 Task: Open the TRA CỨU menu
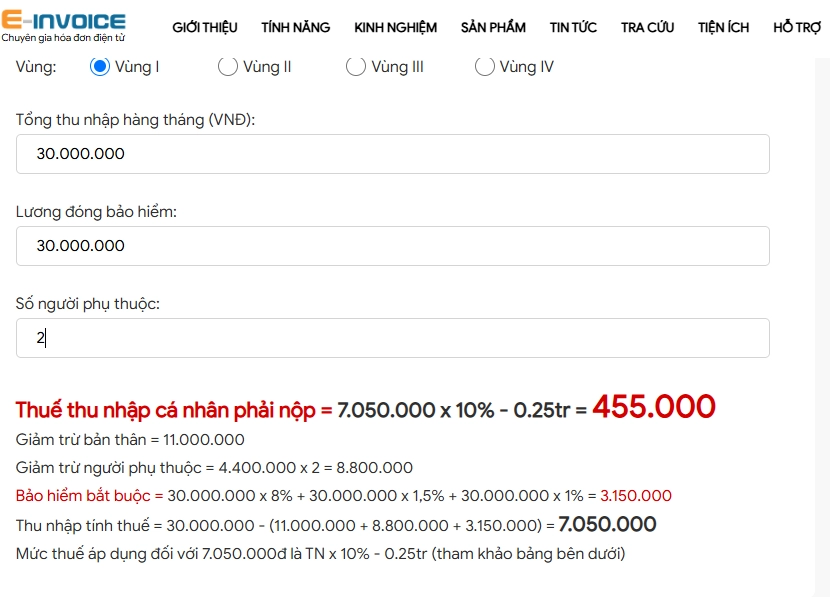coord(646,28)
